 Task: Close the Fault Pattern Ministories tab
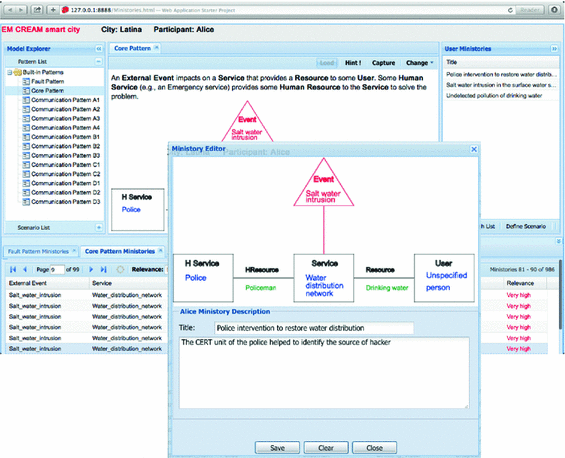pos(74,250)
